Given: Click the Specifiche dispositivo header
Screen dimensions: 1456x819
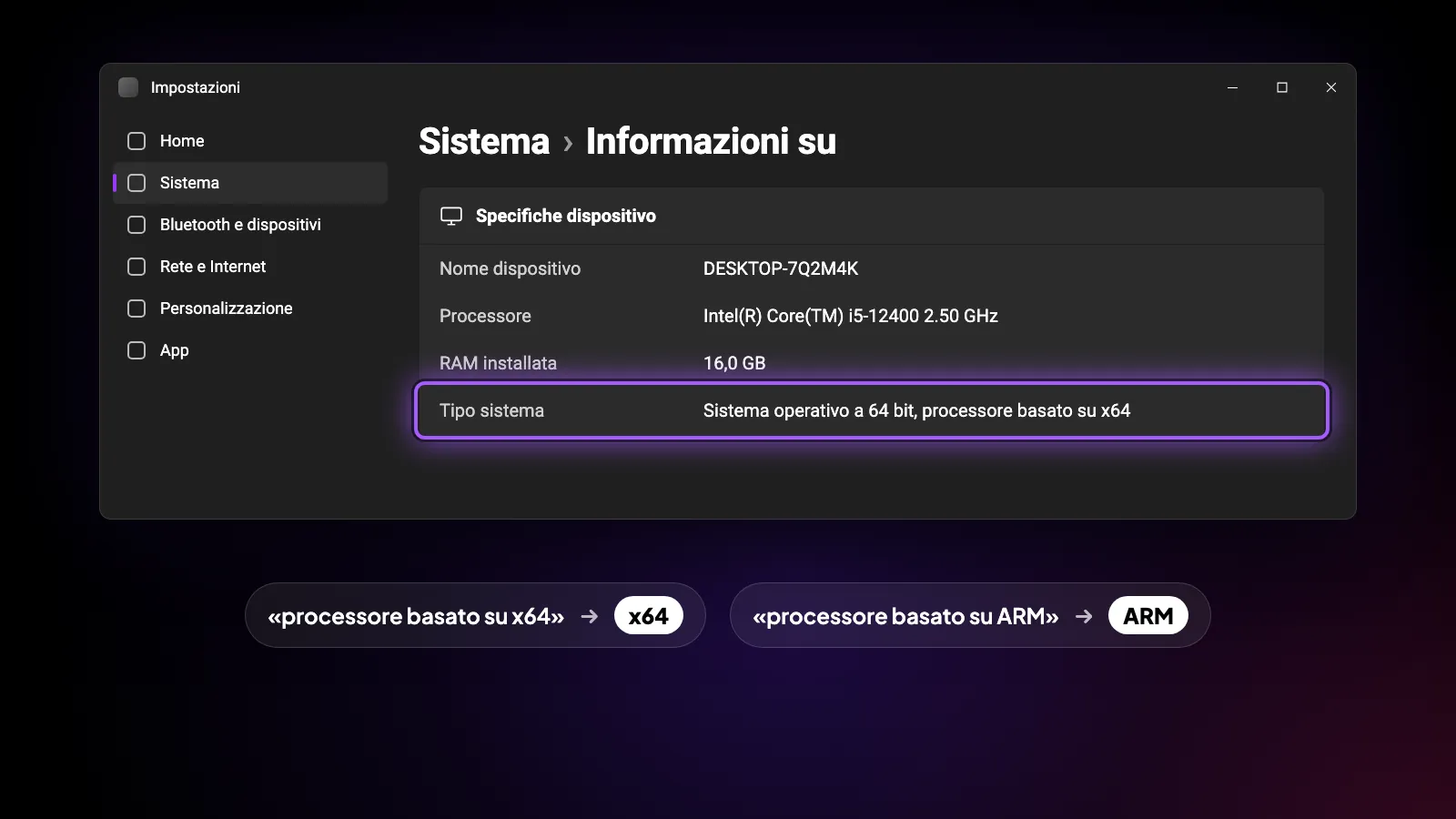Looking at the screenshot, I should pyautogui.click(x=871, y=216).
